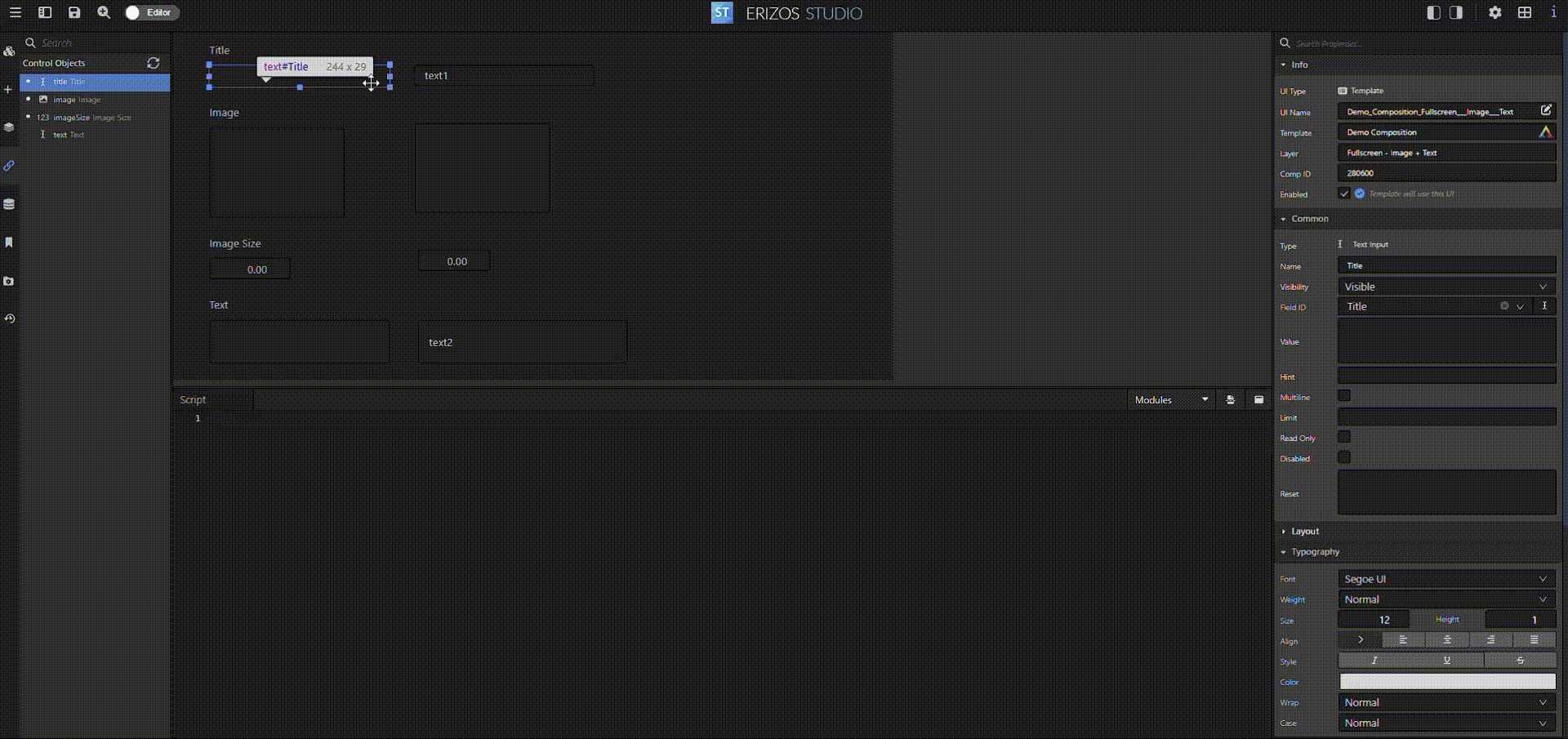Check the Read Only checkbox
1568x739 pixels.
click(1343, 437)
